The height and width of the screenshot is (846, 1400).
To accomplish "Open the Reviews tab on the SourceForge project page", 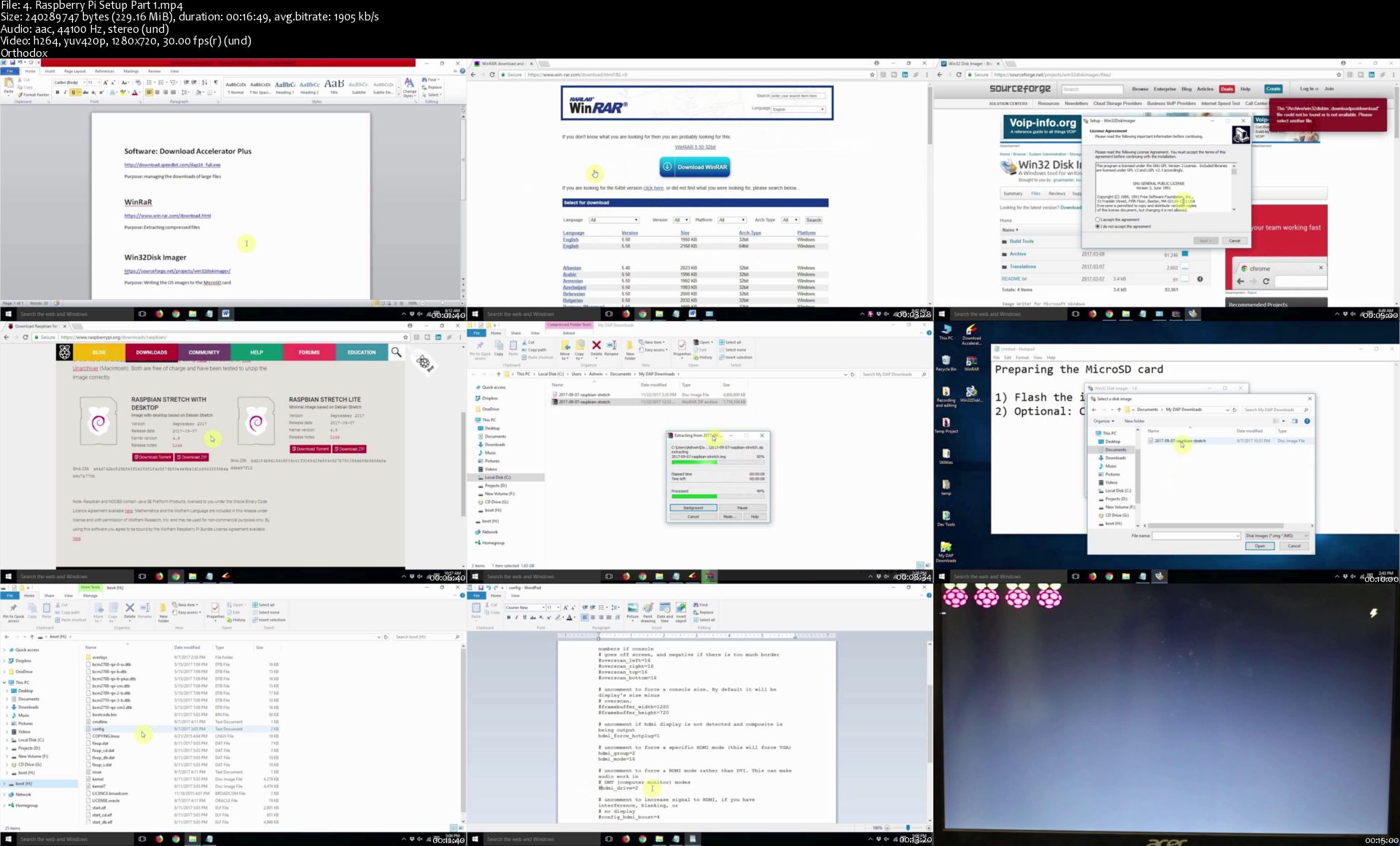I will click(x=1057, y=193).
